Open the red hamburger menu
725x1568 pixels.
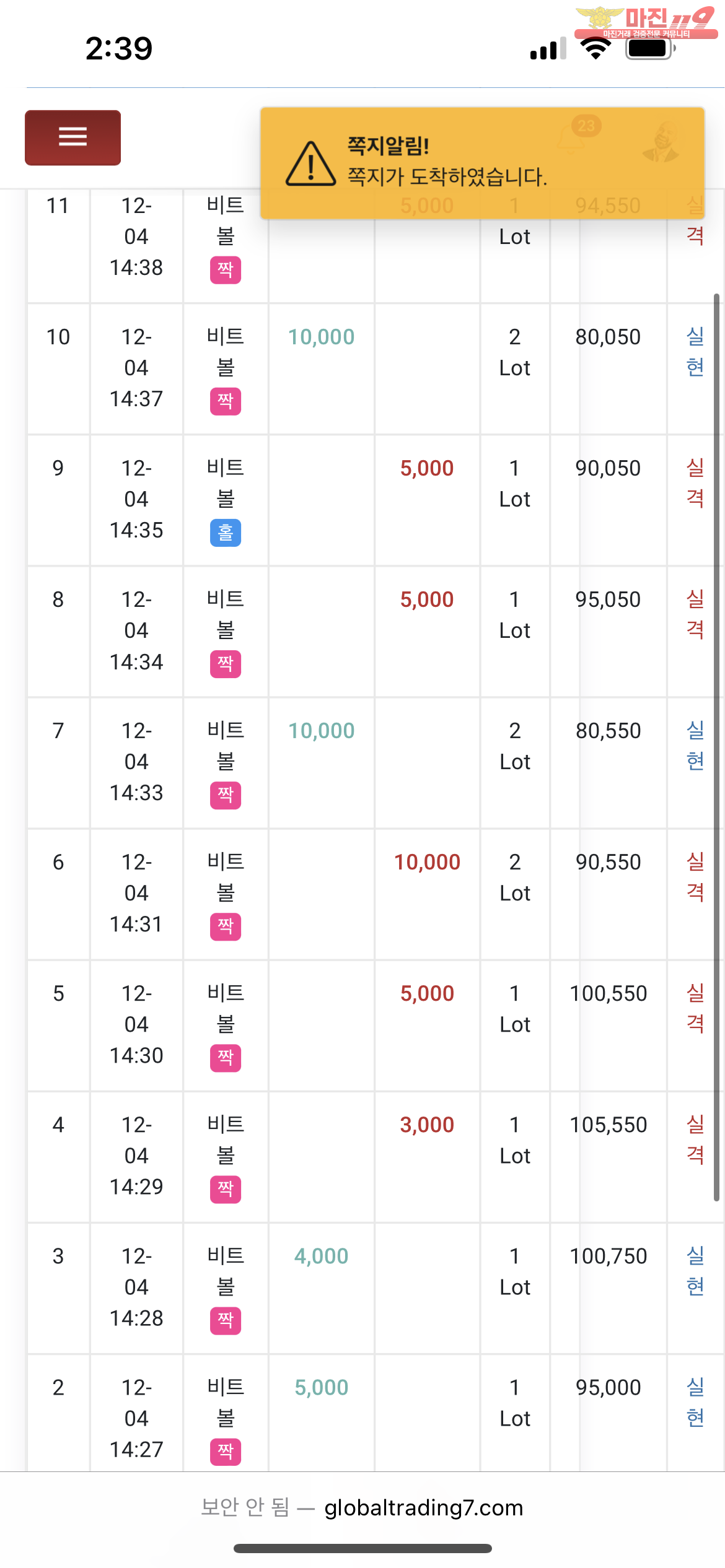tap(72, 137)
